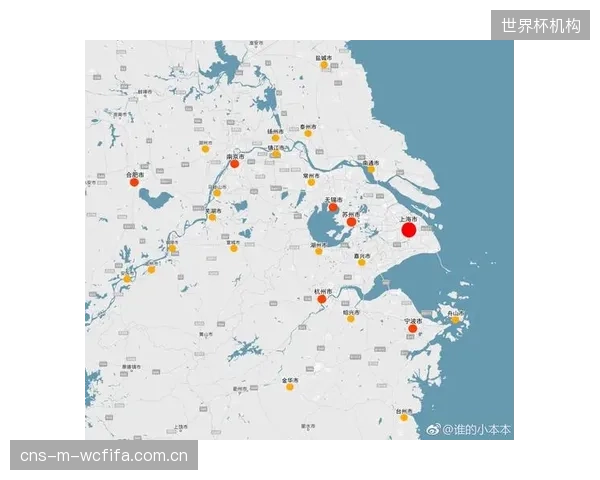Click the 合肥市 label text
Viewport: 600px width, 480px height.
pos(135,175)
